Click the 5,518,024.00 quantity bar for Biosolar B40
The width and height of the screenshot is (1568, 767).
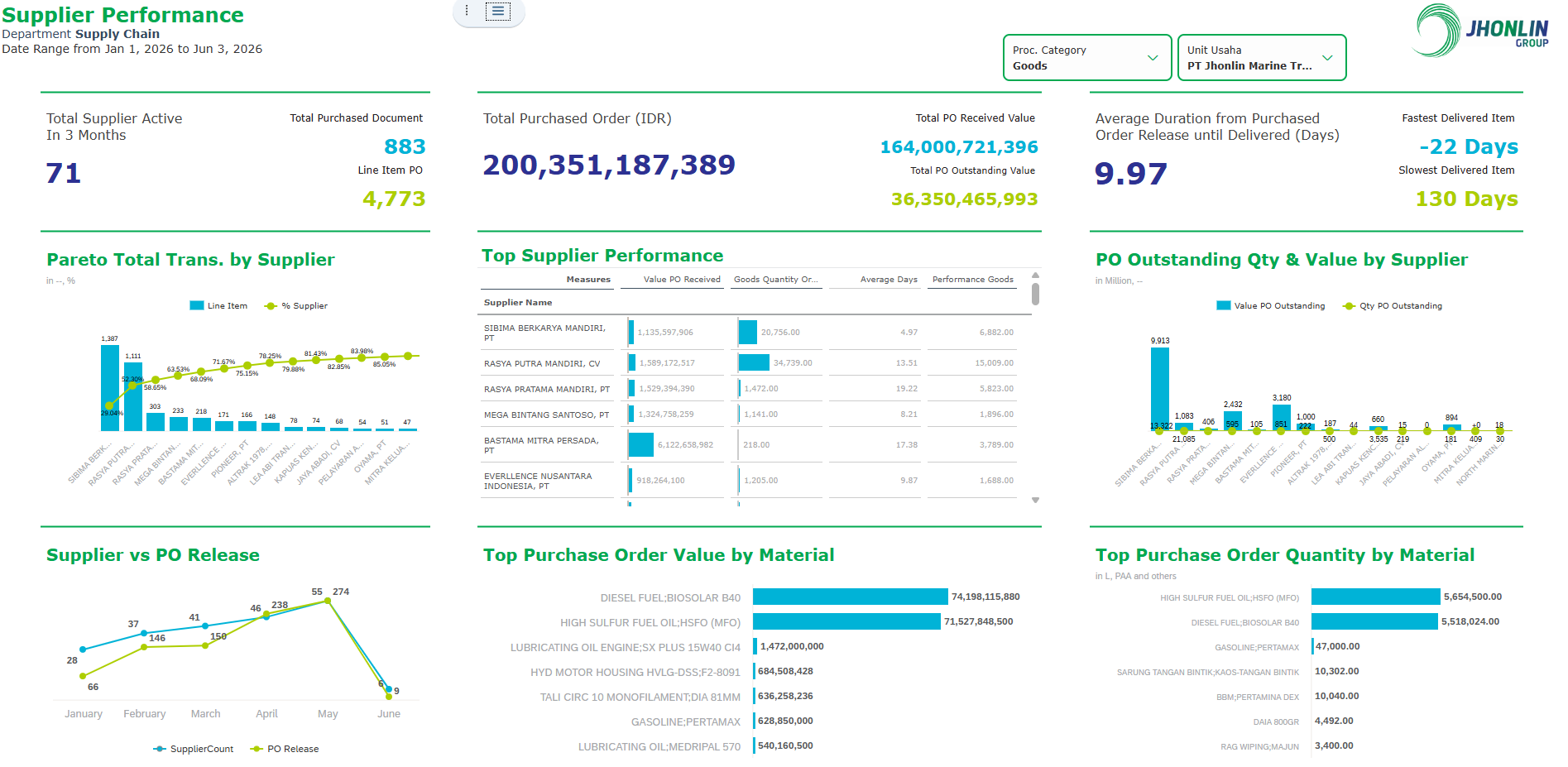(1374, 621)
